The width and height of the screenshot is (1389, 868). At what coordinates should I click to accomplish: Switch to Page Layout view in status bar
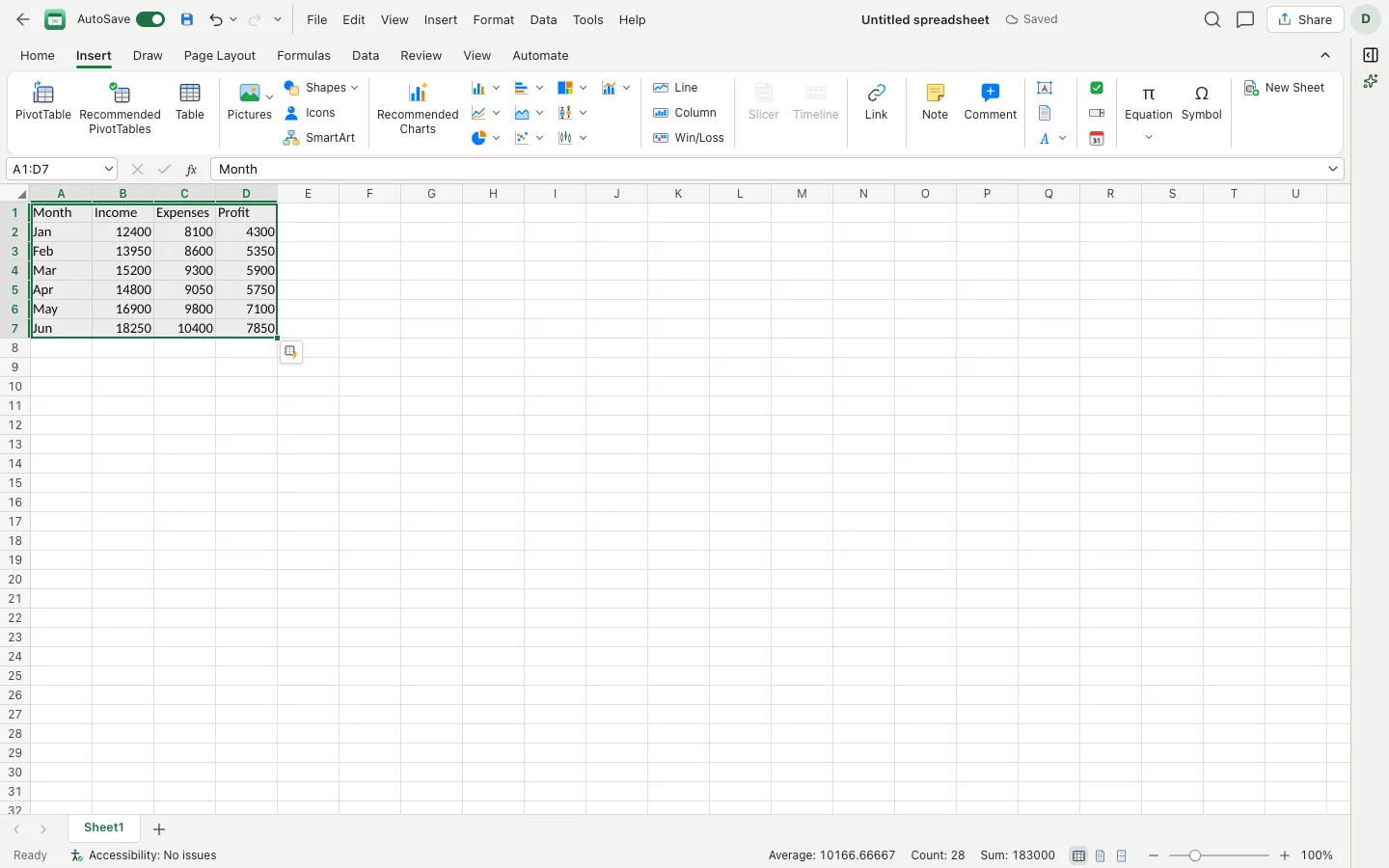[1101, 855]
